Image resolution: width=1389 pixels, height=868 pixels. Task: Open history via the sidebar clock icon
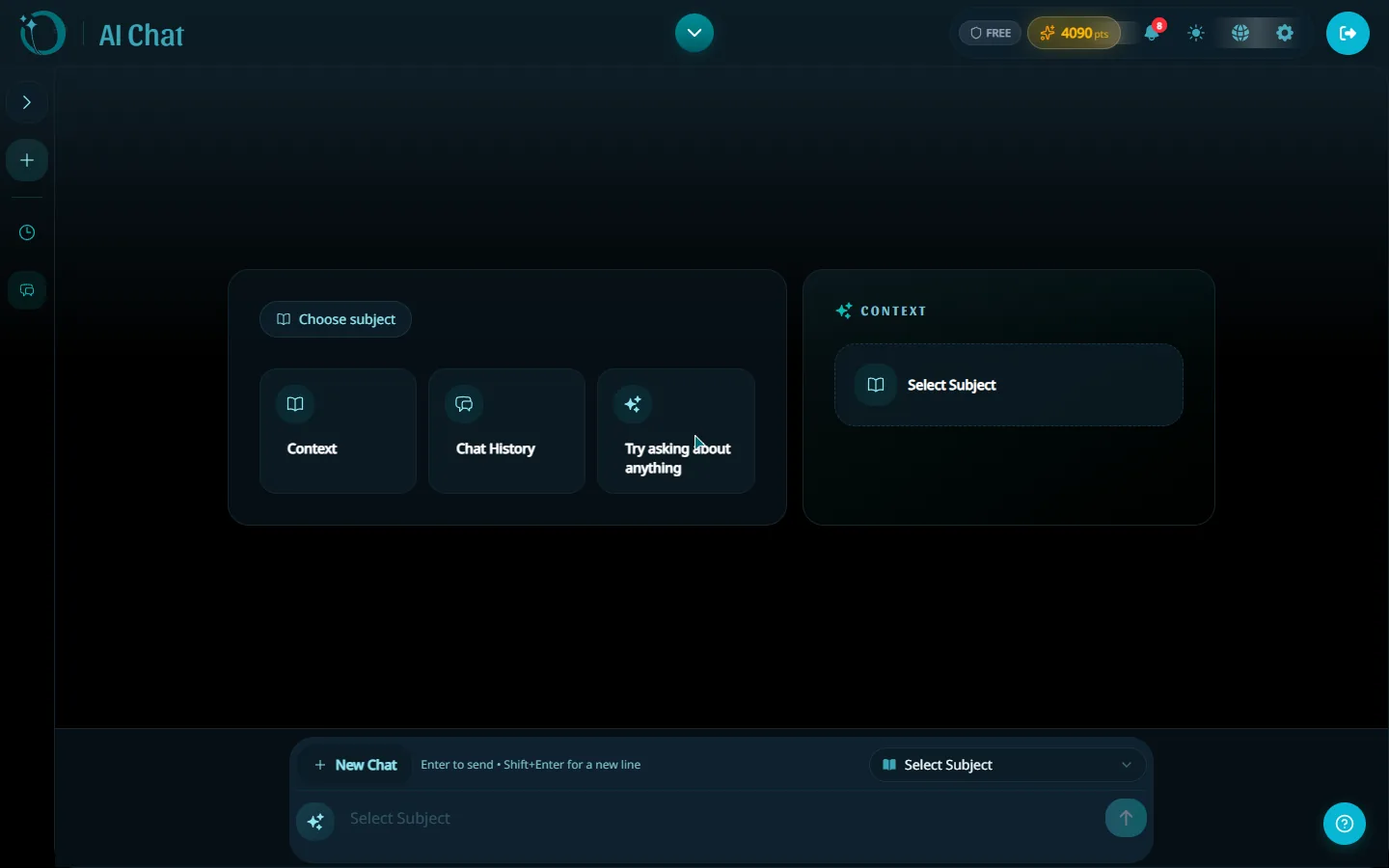27,232
